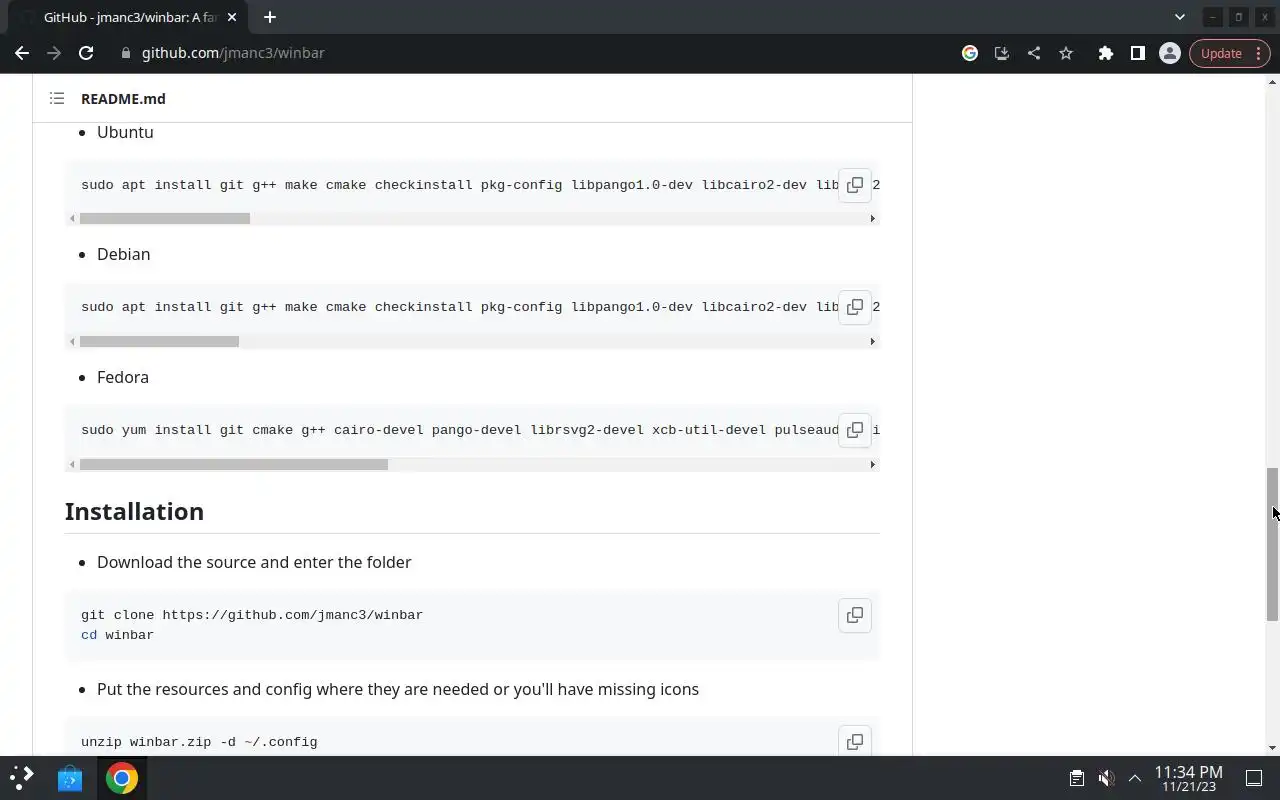The width and height of the screenshot is (1280, 800).
Task: Open the Chrome profile avatar
Action: pyautogui.click(x=1170, y=53)
